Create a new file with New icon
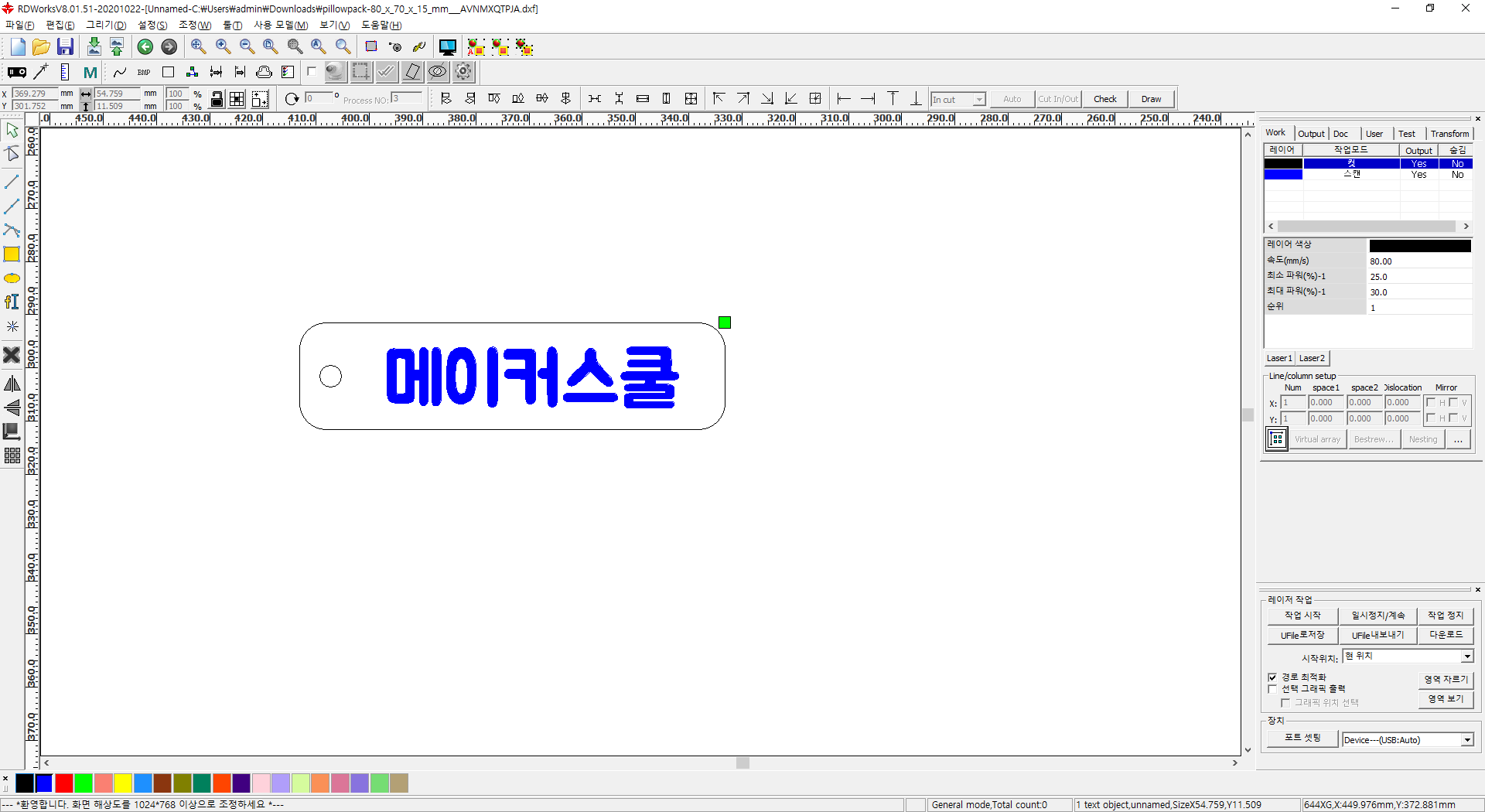1485x812 pixels. pos(18,47)
